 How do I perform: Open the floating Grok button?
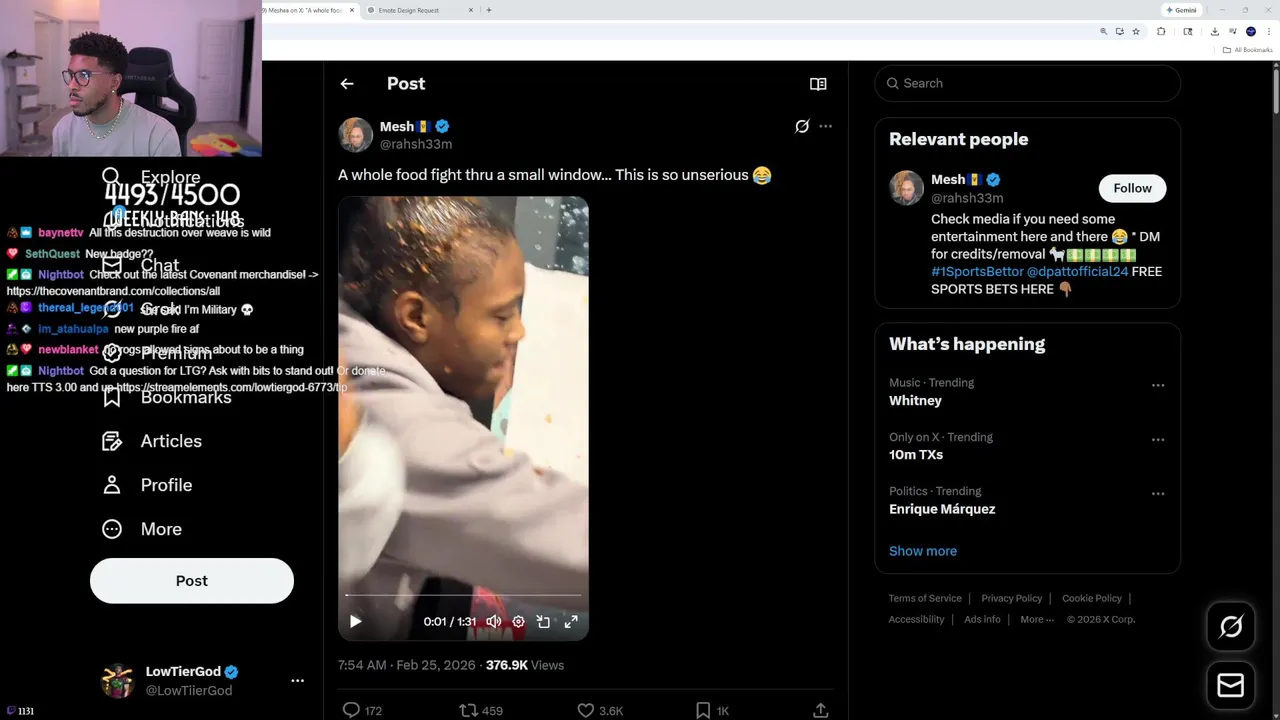[1231, 627]
